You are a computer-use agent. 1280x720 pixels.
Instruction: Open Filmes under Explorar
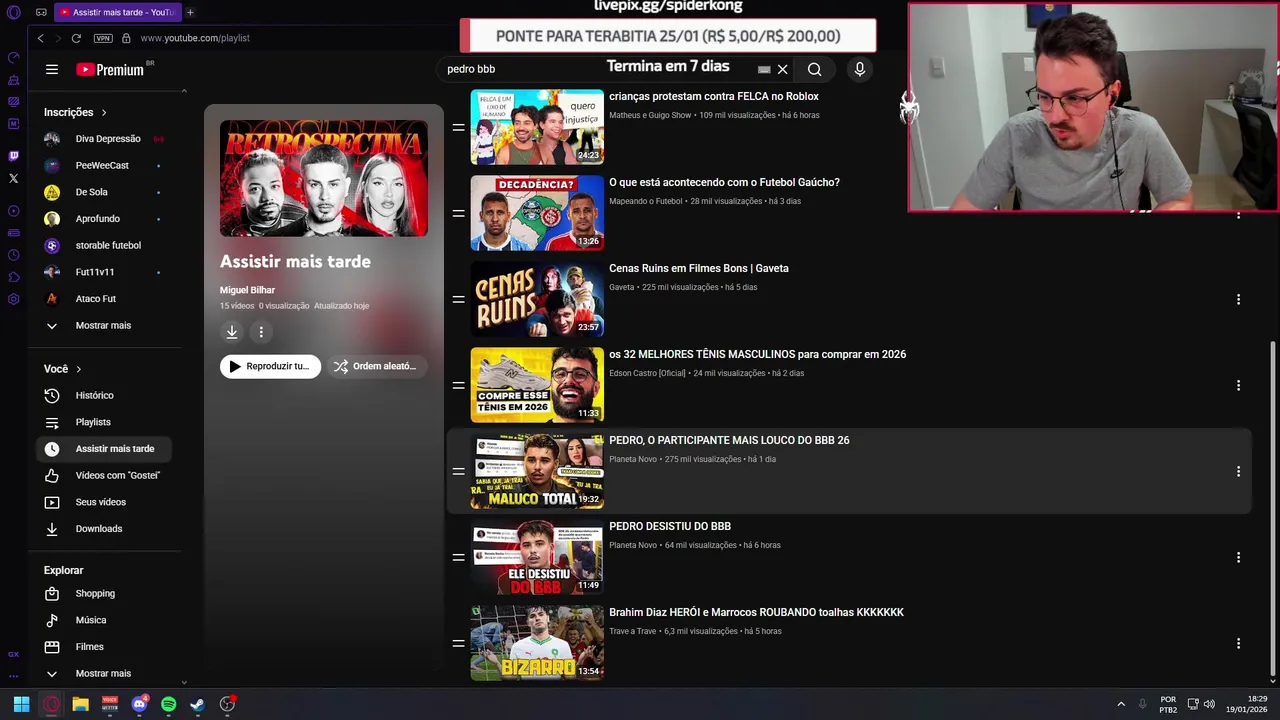click(104, 646)
